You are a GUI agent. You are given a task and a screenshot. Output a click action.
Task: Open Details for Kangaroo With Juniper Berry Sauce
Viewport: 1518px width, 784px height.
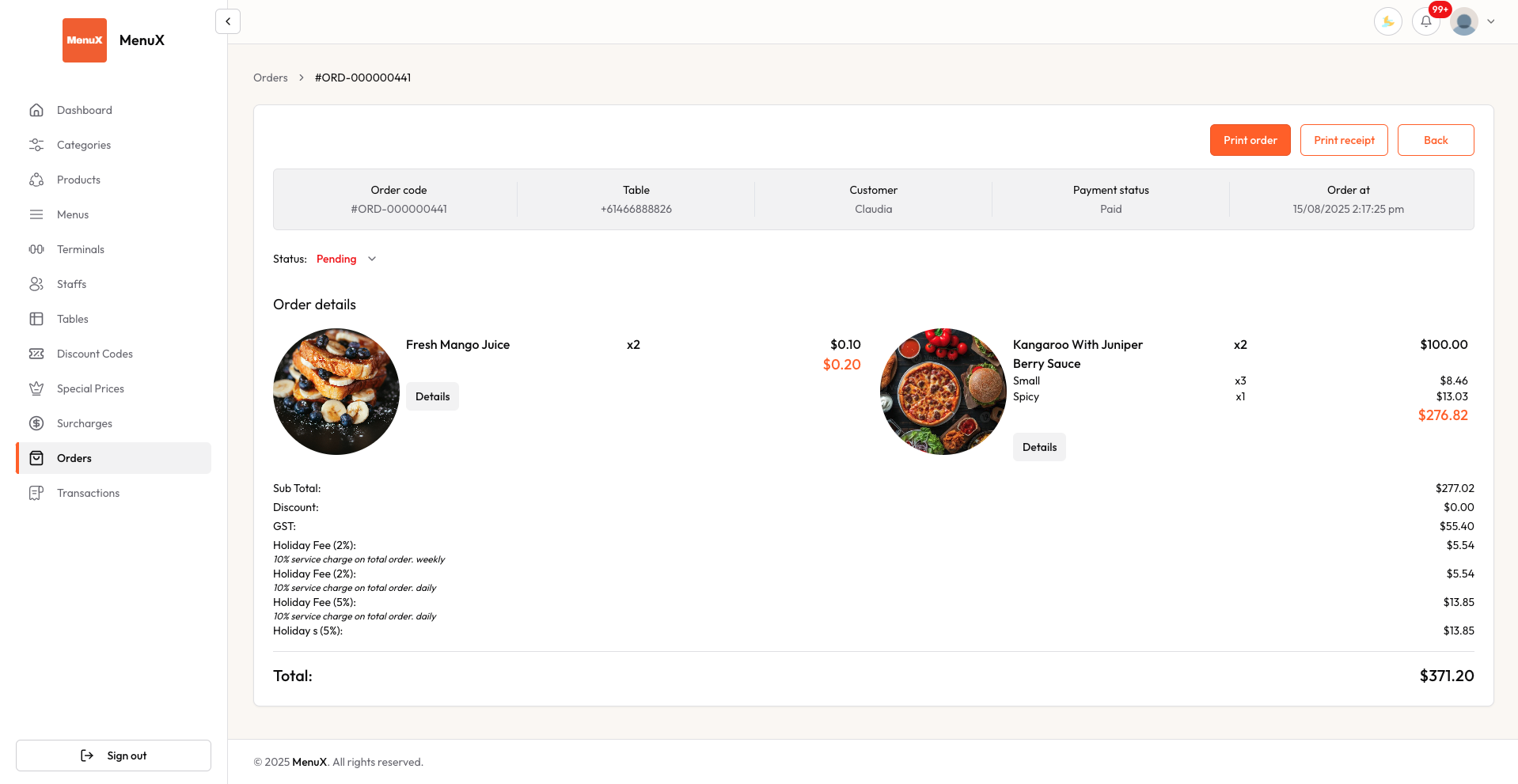(1039, 447)
